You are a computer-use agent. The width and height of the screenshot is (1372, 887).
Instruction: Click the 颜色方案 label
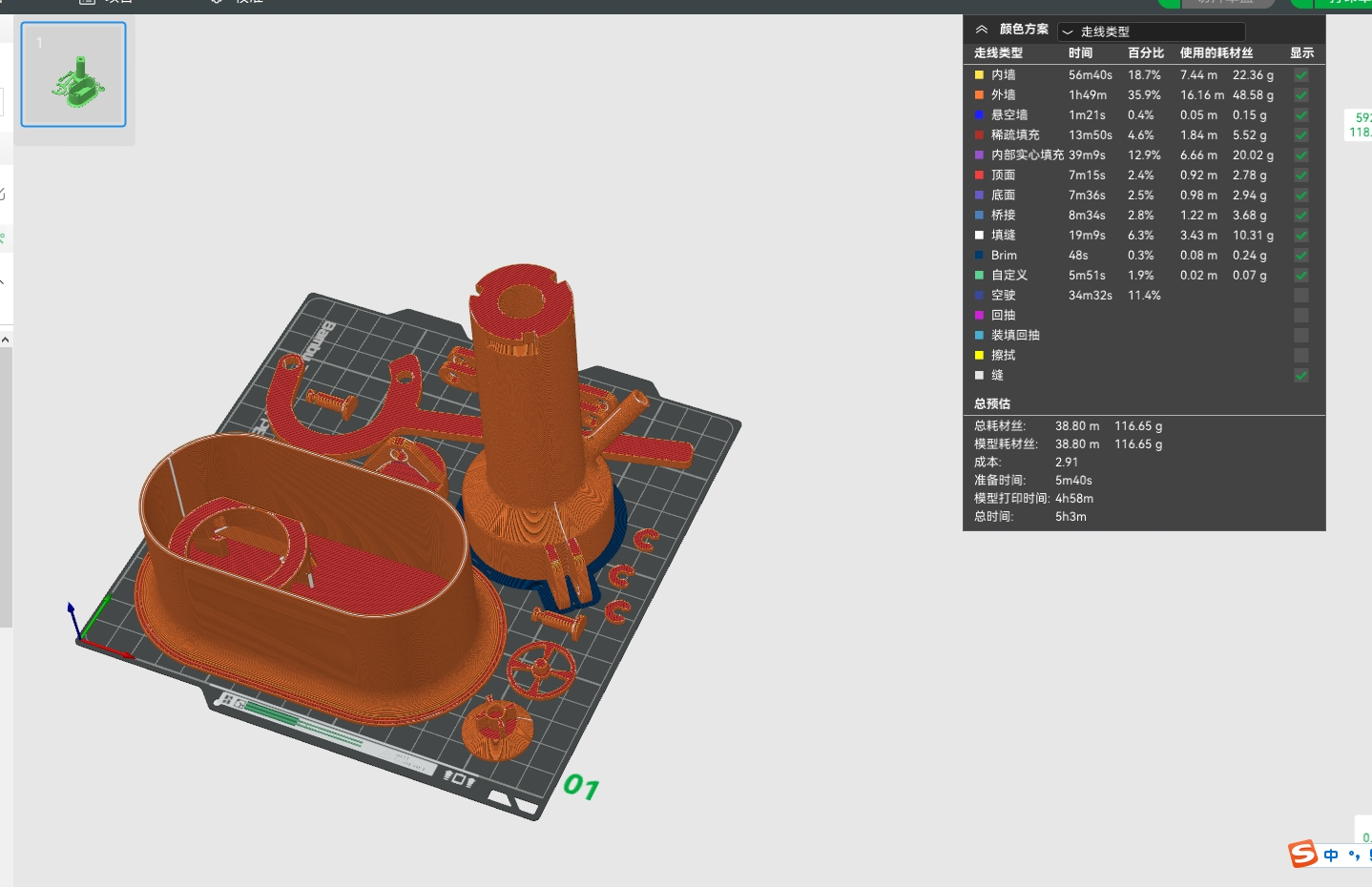pyautogui.click(x=1024, y=30)
